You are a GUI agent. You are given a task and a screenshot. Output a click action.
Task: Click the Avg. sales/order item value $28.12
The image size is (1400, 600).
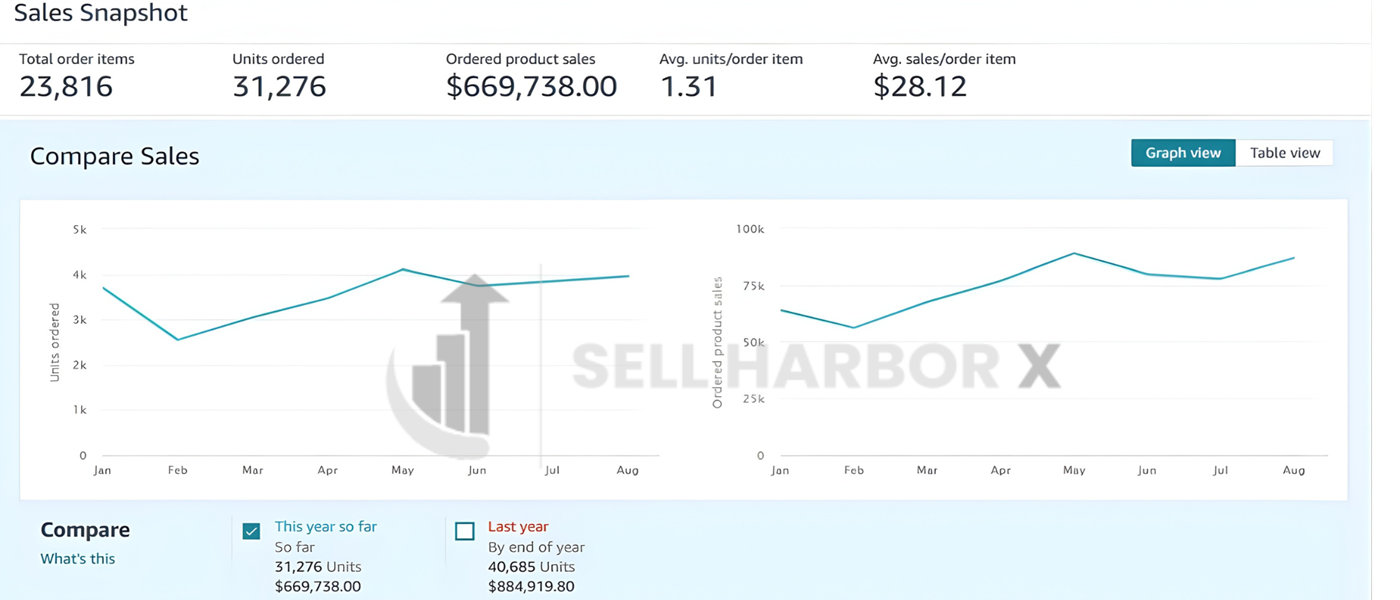point(920,87)
